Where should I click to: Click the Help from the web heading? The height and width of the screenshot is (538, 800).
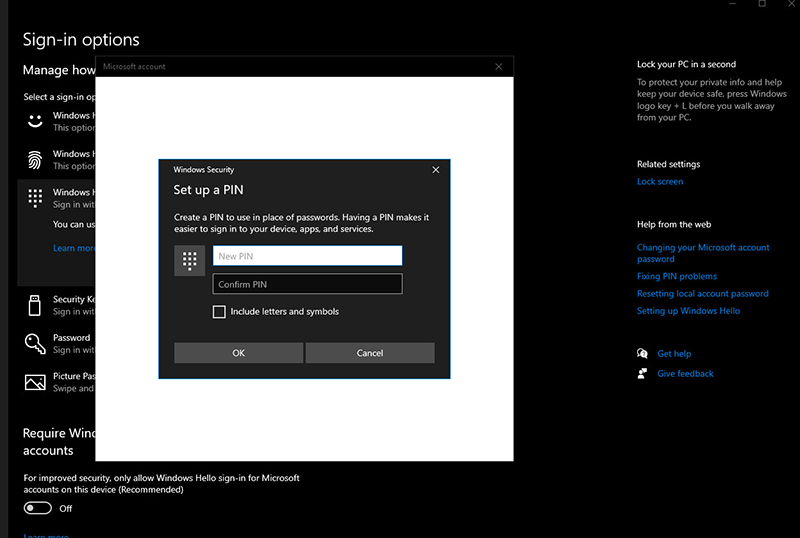[x=673, y=225]
